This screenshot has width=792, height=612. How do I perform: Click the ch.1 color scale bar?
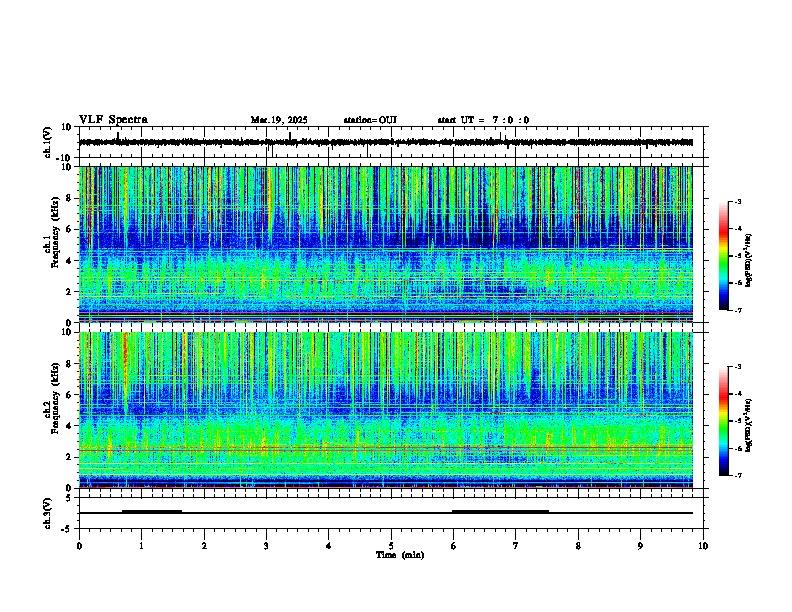tap(723, 256)
